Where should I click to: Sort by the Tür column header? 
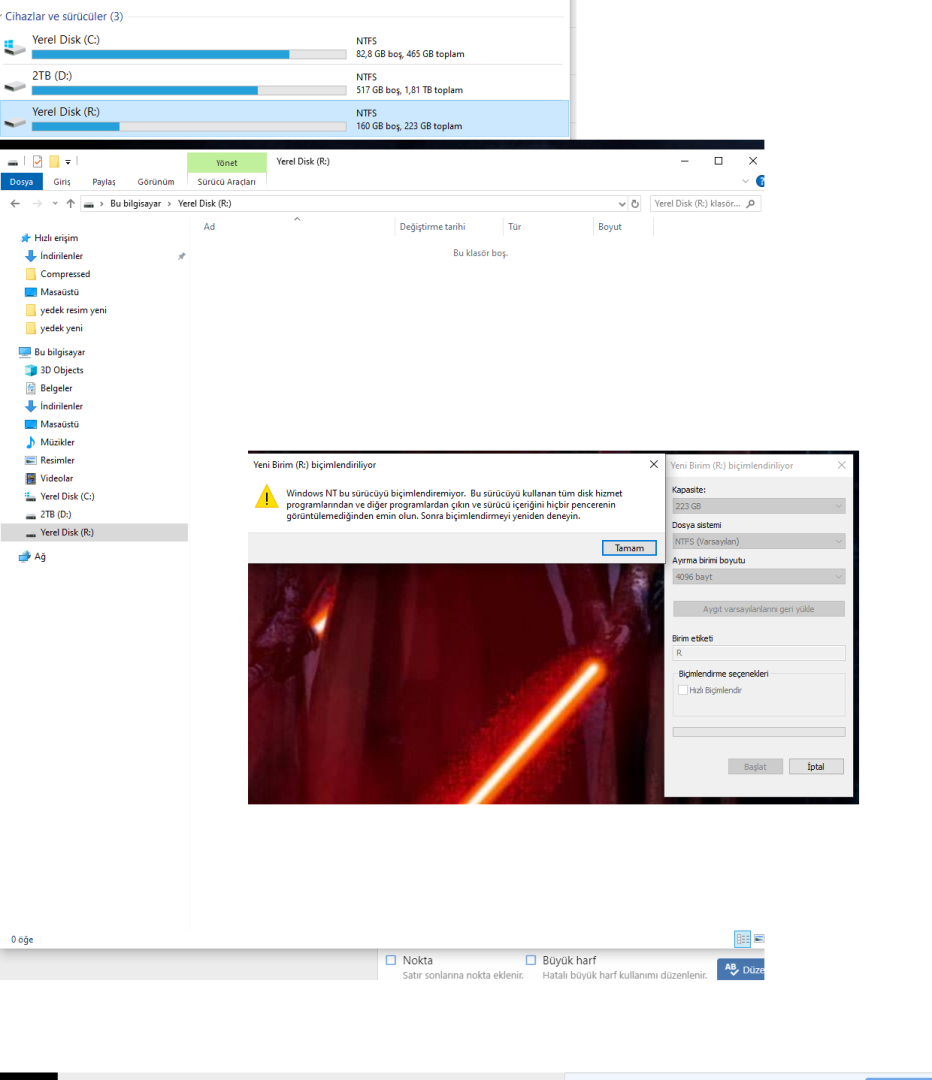[515, 227]
